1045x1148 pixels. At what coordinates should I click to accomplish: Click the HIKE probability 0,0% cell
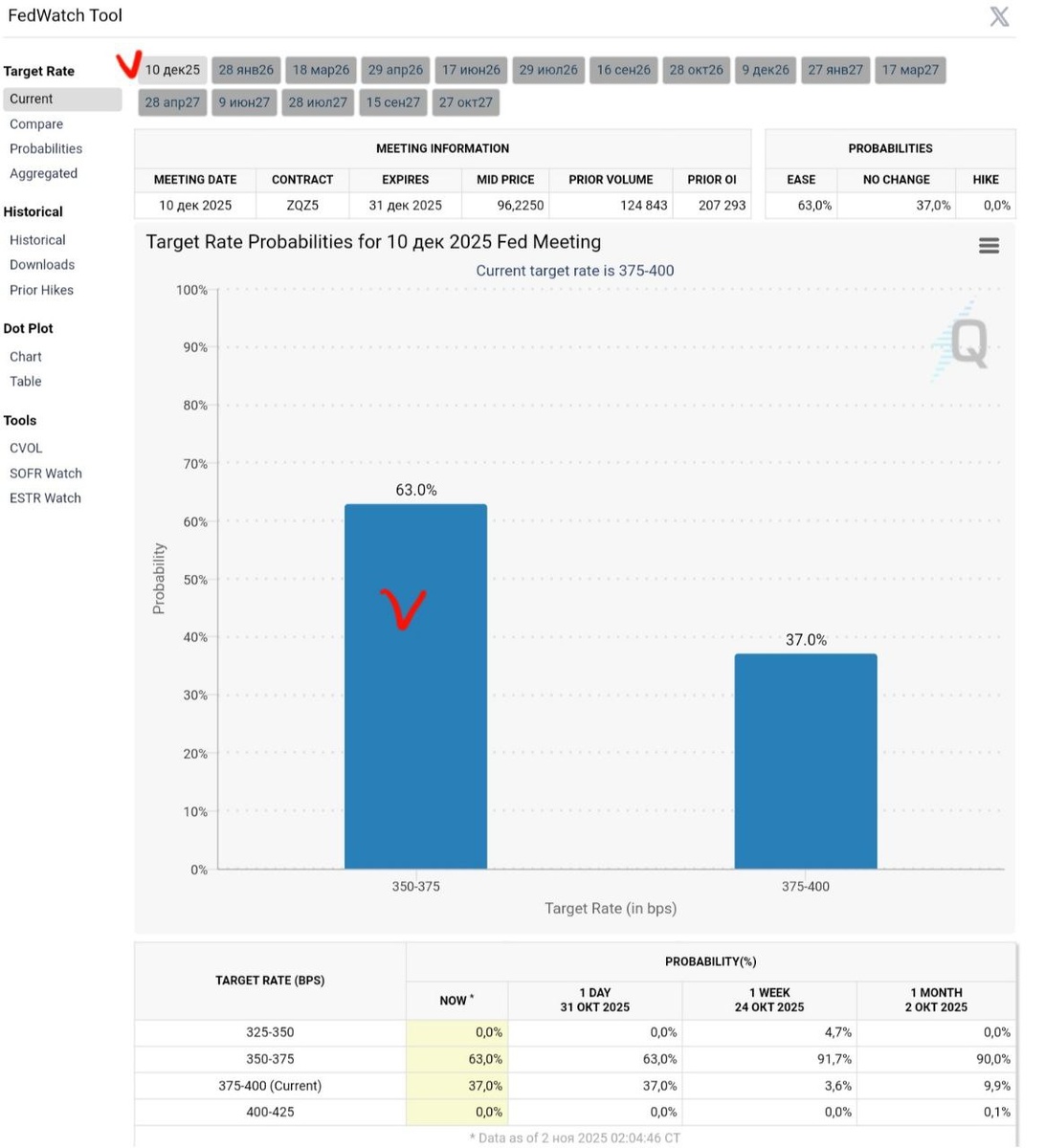(986, 205)
